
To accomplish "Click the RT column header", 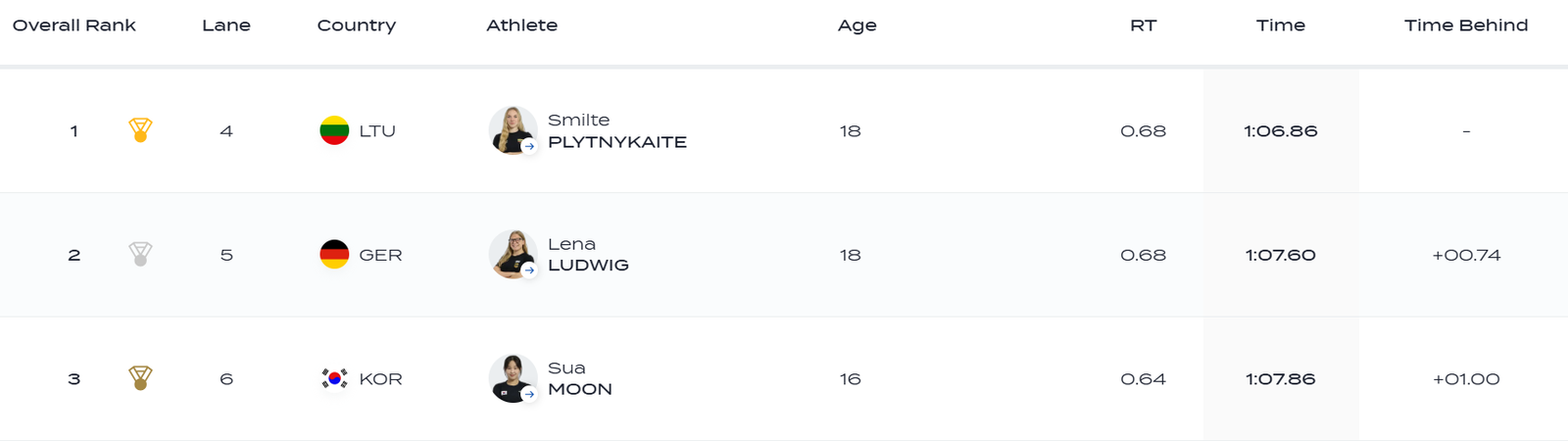I will [x=1143, y=25].
